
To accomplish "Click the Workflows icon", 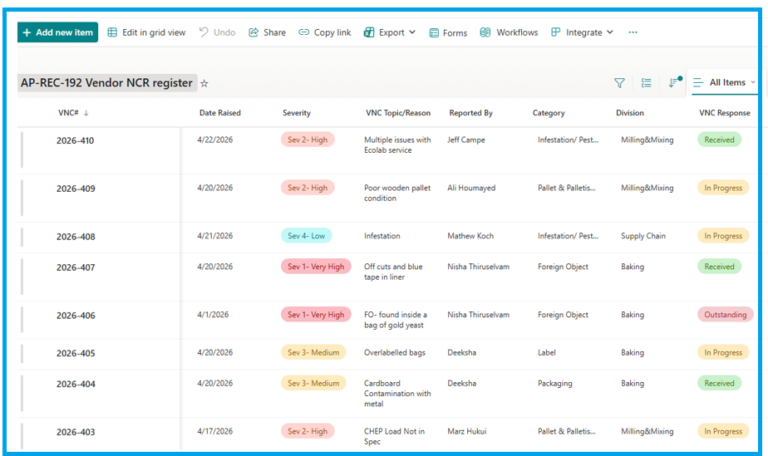I will [x=485, y=32].
